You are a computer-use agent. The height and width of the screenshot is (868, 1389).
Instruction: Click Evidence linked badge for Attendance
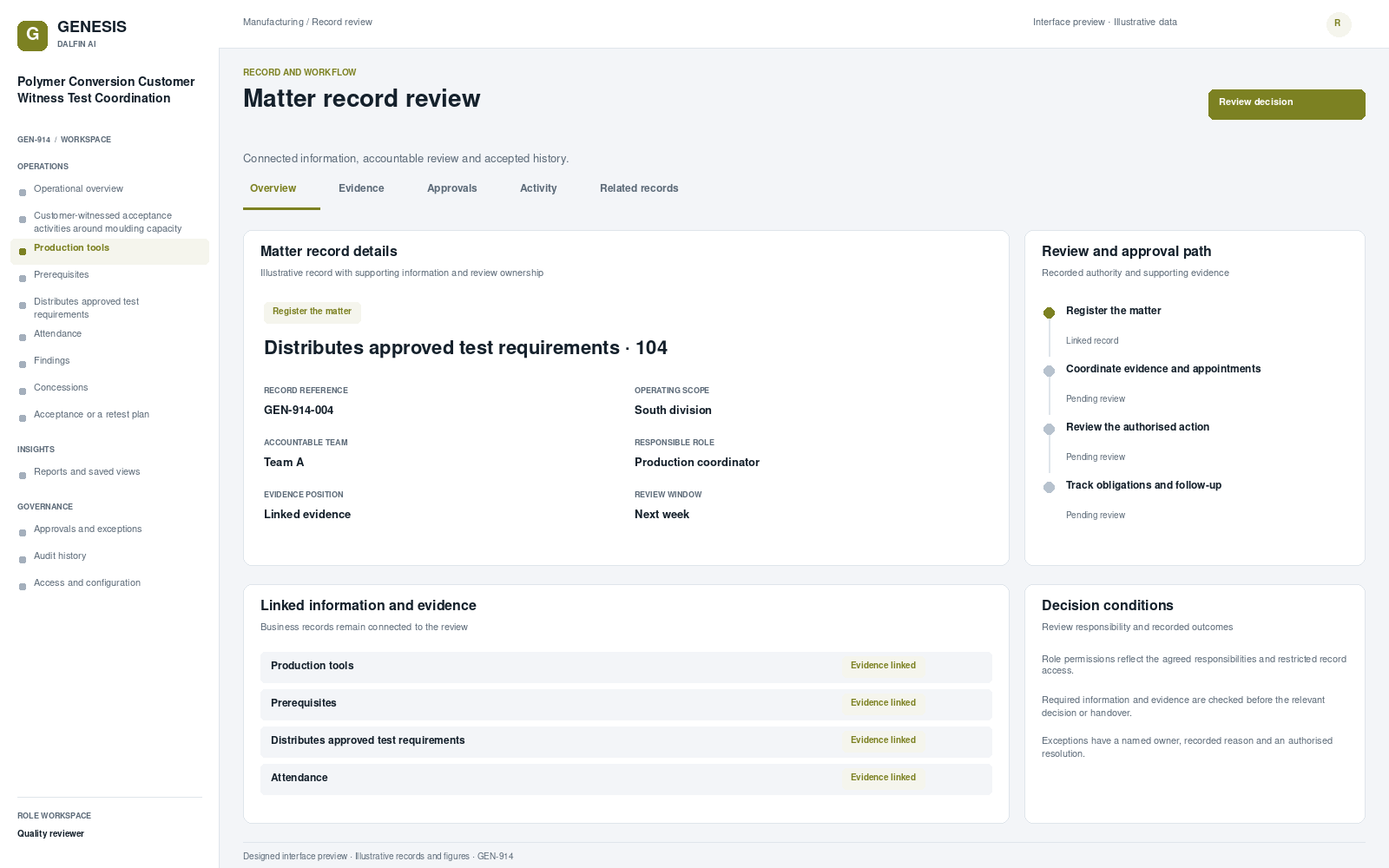pos(883,778)
